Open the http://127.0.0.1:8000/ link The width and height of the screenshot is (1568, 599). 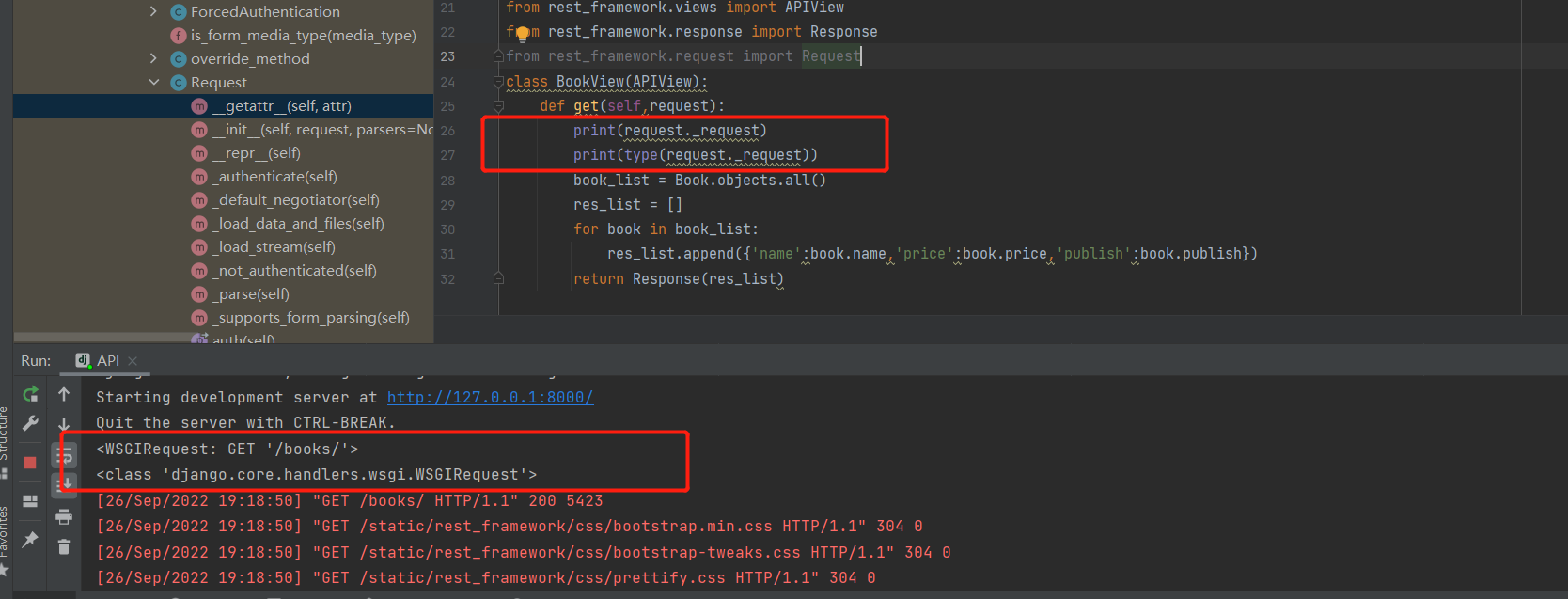click(490, 398)
